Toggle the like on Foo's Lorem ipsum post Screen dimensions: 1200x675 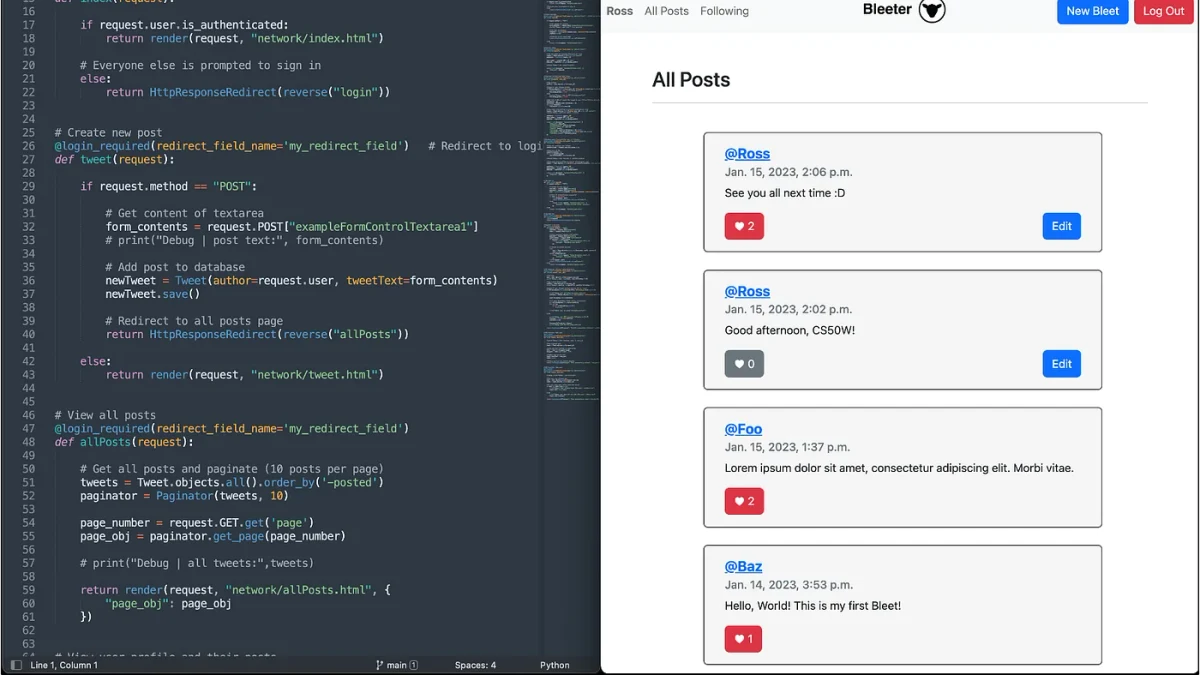pyautogui.click(x=744, y=501)
